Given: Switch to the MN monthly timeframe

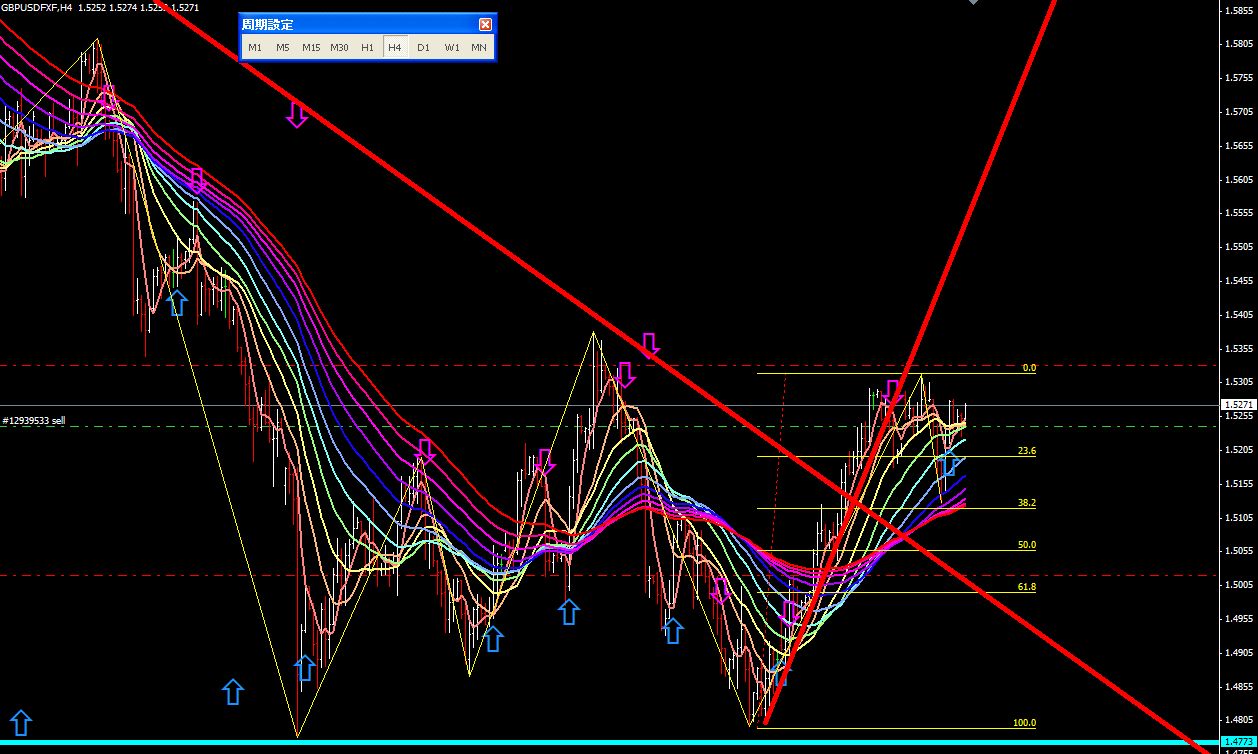Looking at the screenshot, I should pos(479,47).
